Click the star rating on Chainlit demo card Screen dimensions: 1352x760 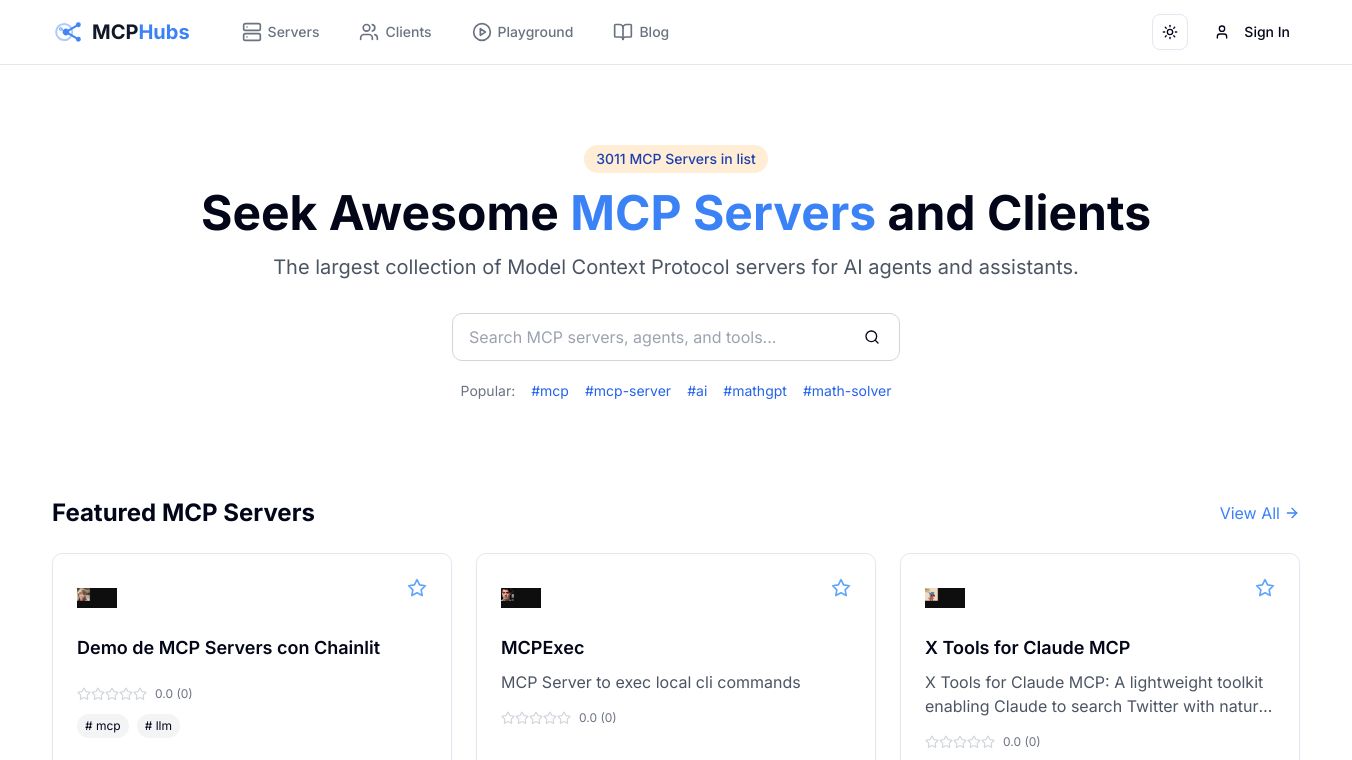pos(112,694)
